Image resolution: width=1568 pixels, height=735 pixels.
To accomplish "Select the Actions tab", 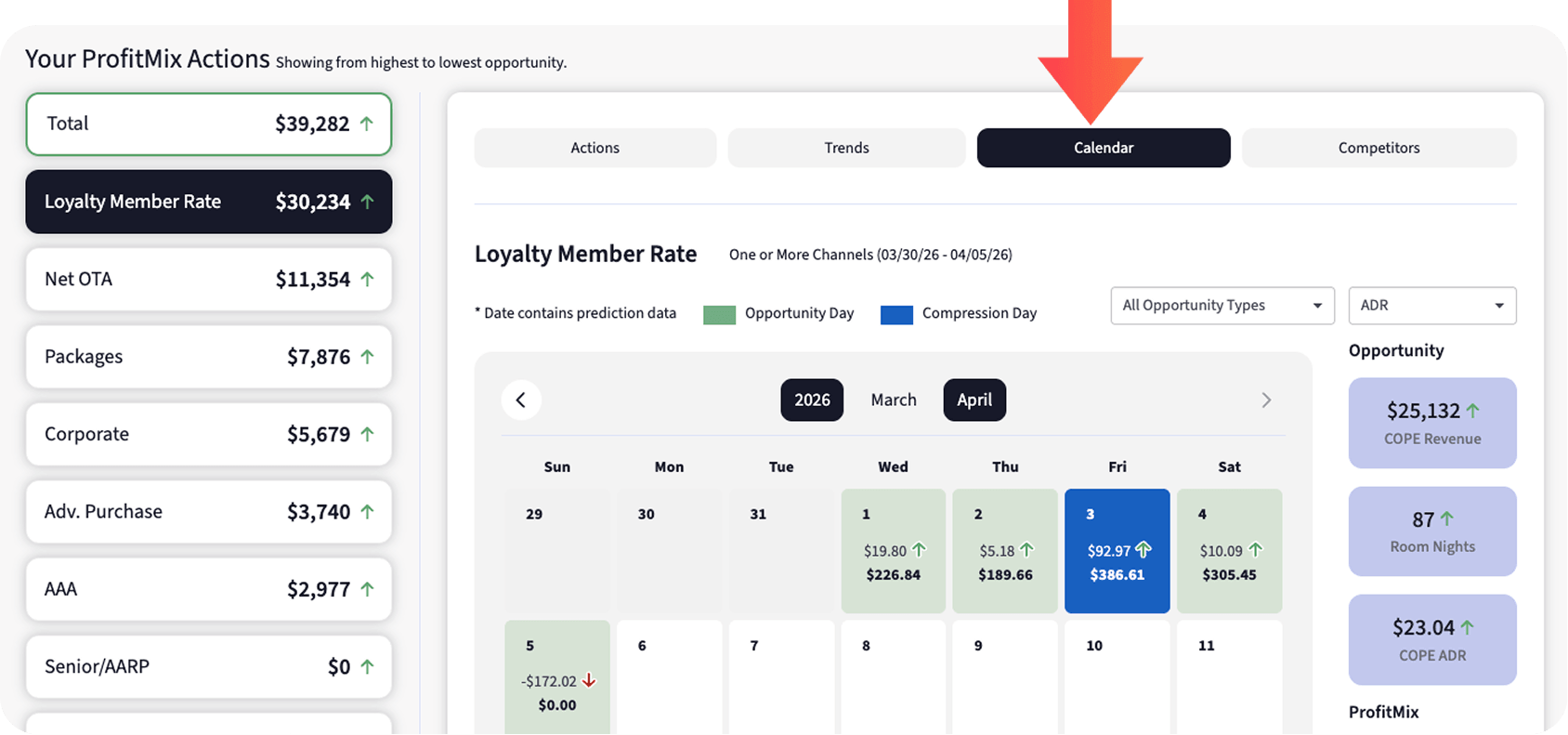I will (x=595, y=148).
